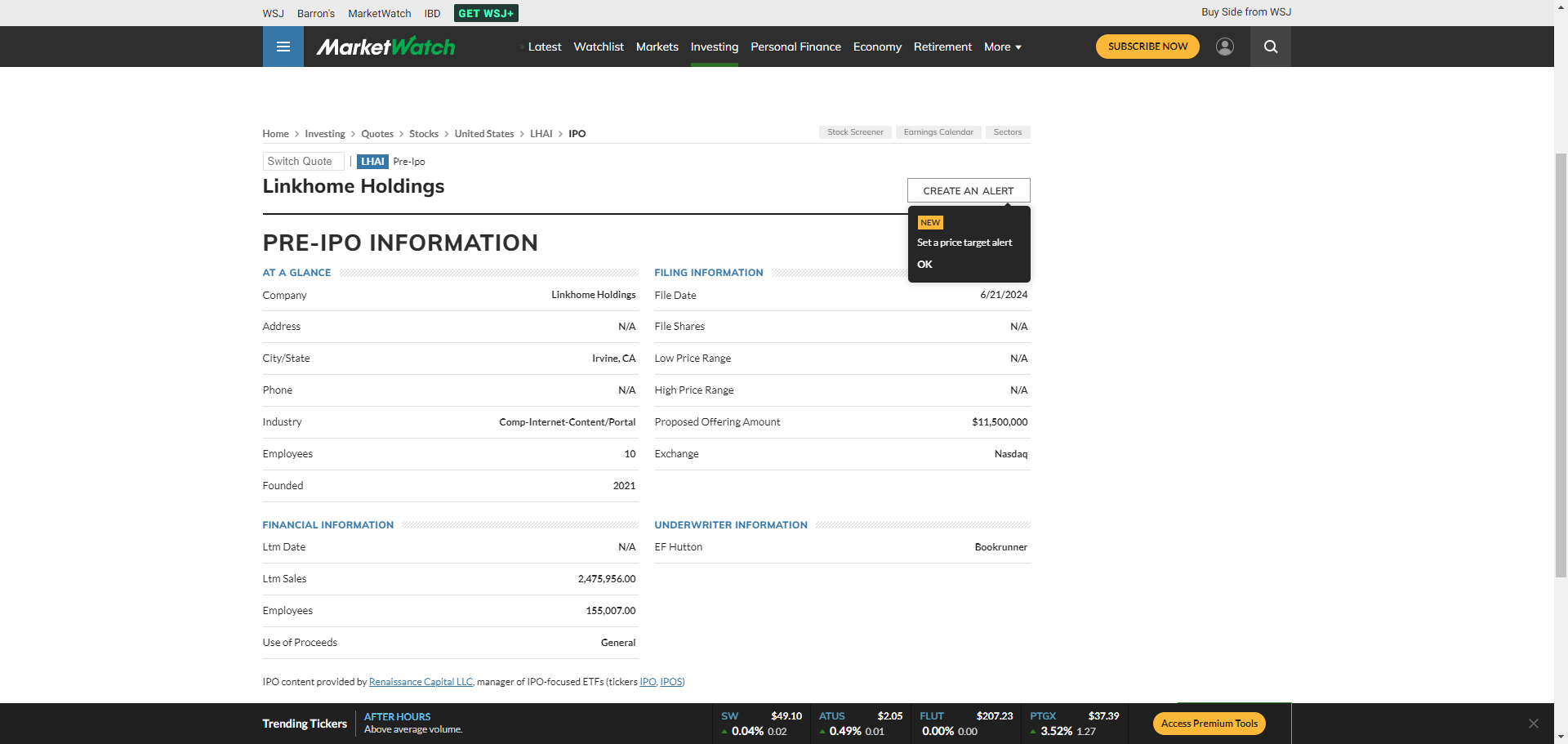
Task: Select the File Date value 6/21/2024
Action: 1004,295
